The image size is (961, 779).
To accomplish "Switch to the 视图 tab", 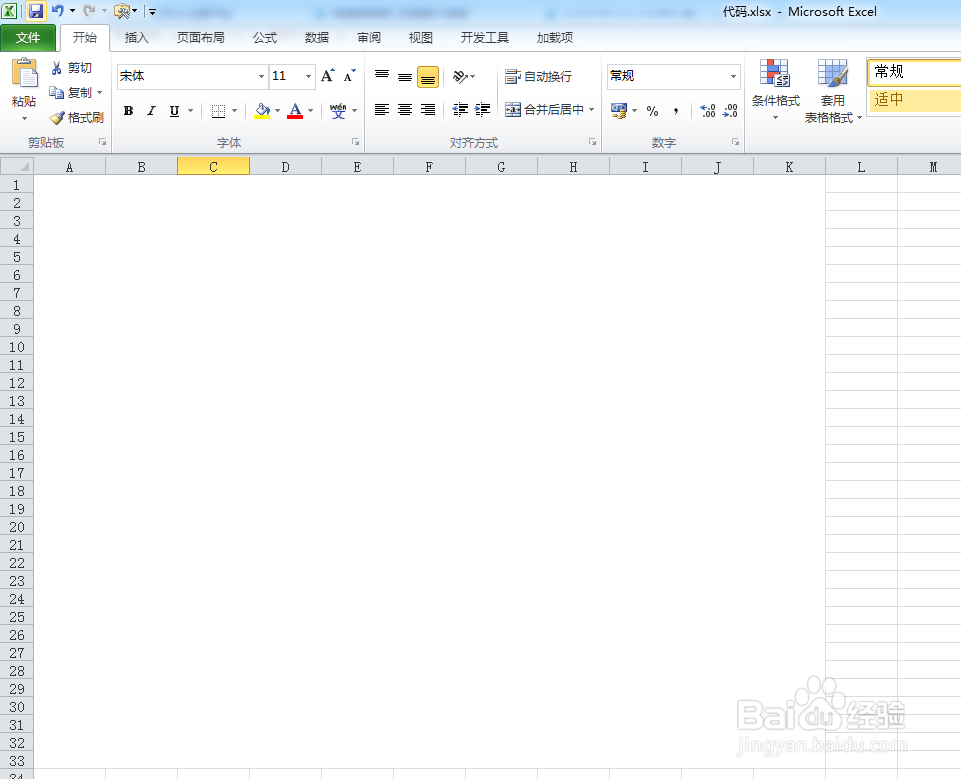I will coord(420,38).
